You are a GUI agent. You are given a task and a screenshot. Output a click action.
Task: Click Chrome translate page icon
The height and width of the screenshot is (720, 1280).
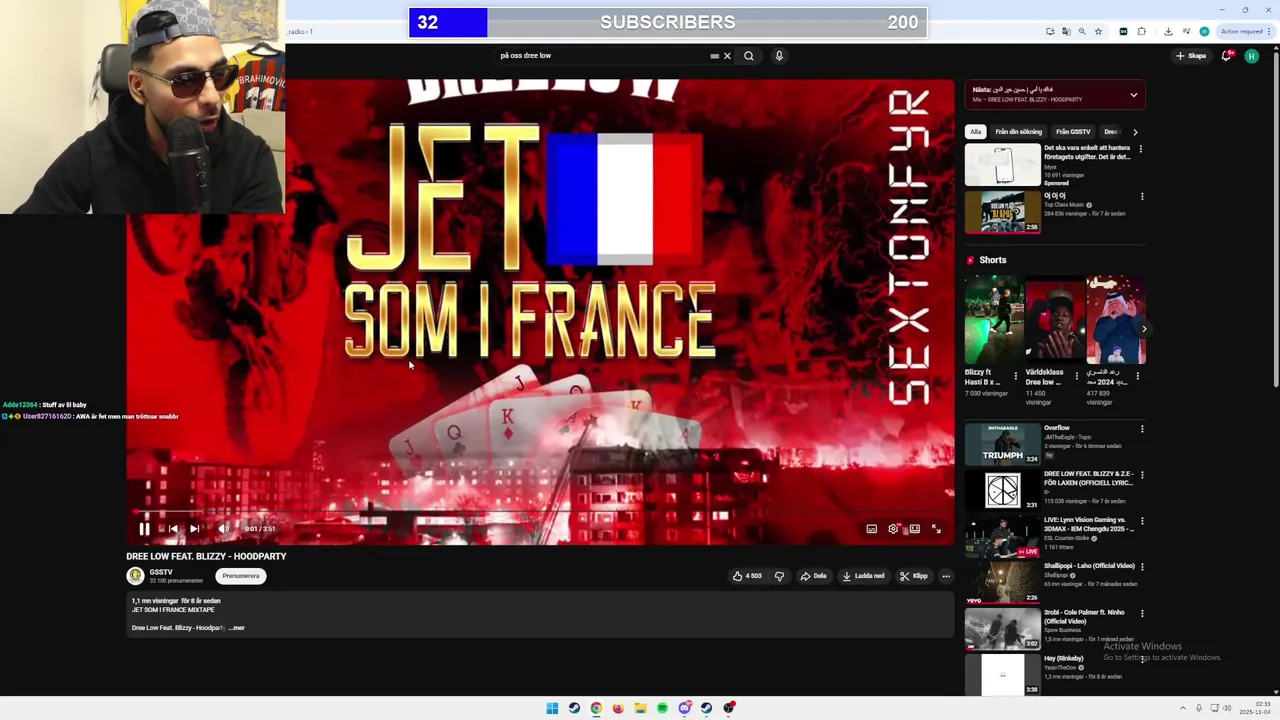[x=1066, y=31]
